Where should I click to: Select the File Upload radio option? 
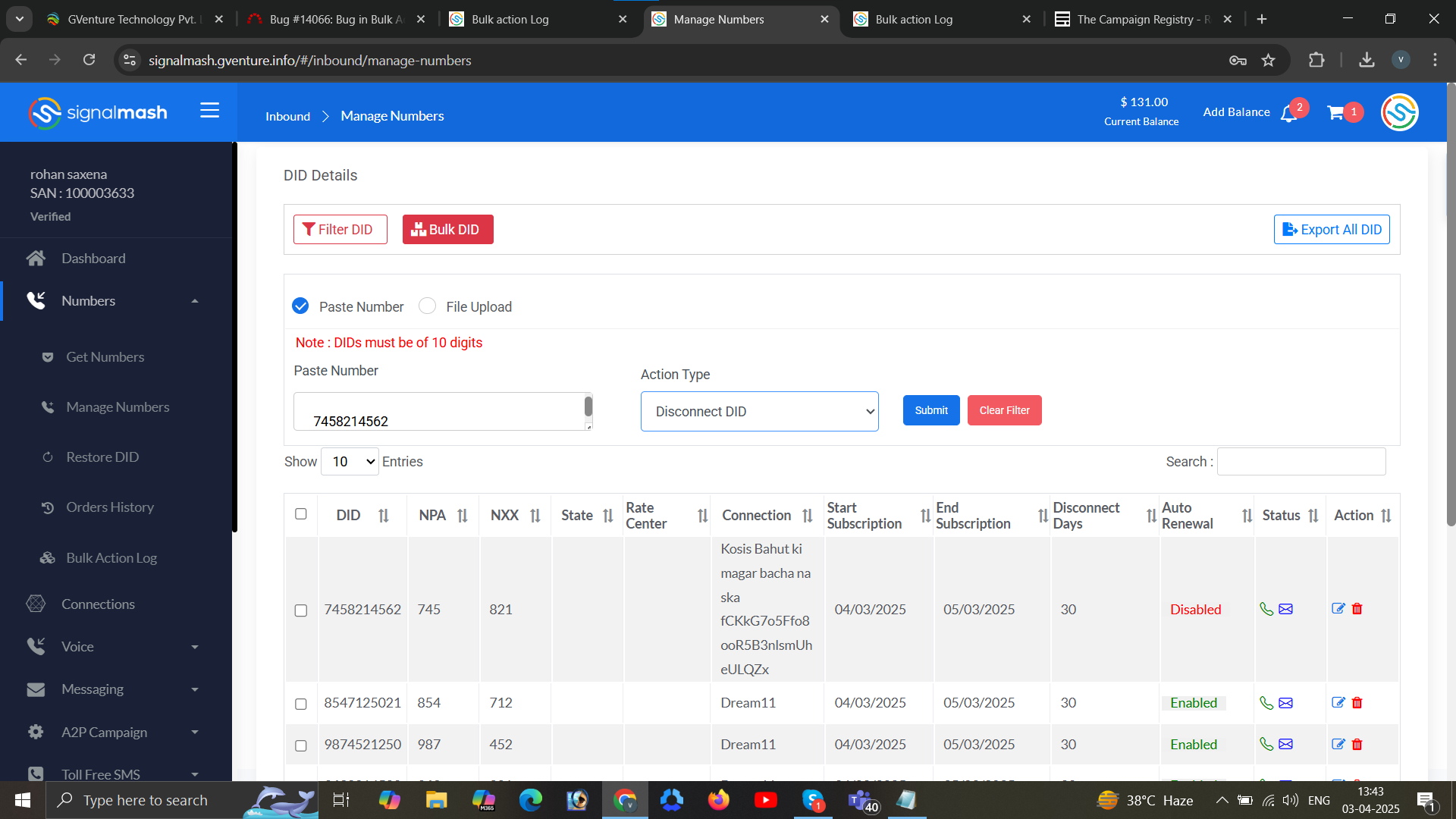tap(428, 306)
